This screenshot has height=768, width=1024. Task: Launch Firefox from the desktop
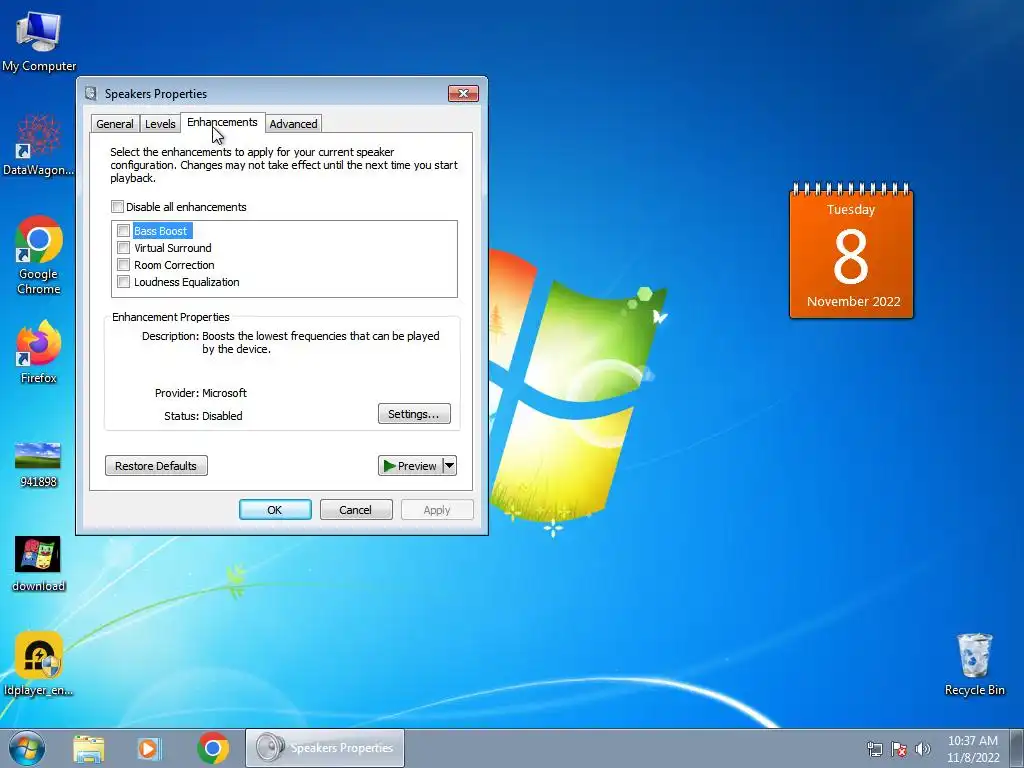click(39, 351)
